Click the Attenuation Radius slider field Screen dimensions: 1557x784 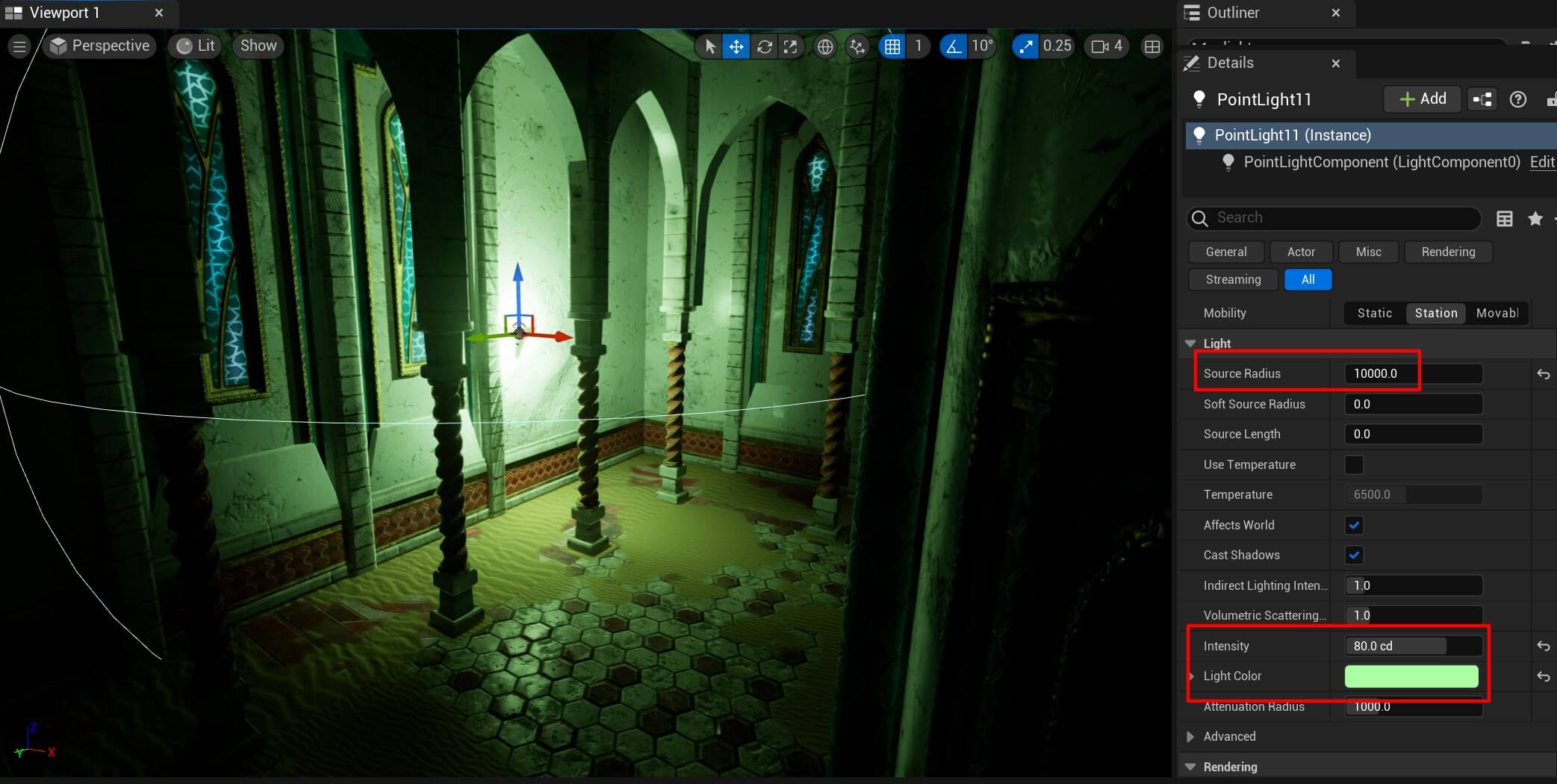click(x=1413, y=707)
